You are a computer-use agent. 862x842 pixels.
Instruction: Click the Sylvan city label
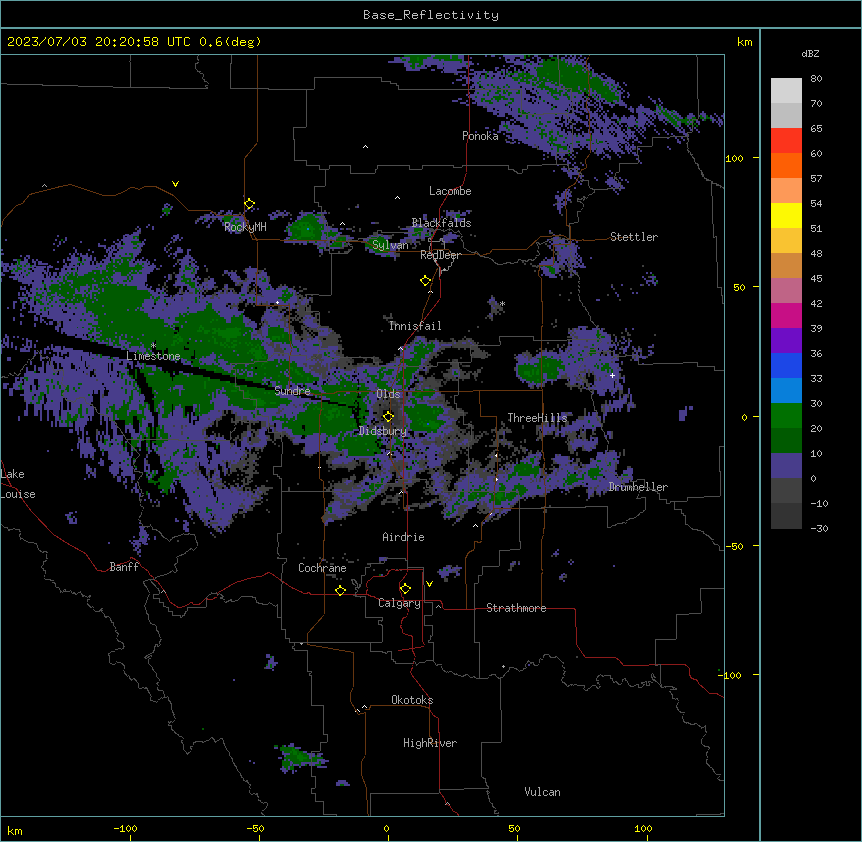point(390,245)
